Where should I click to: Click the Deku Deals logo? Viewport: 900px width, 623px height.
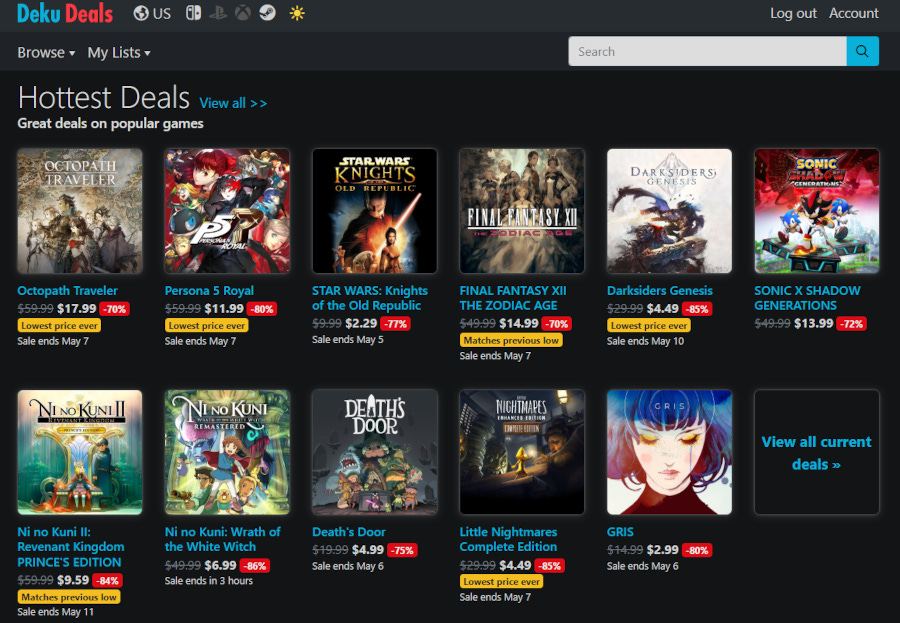(x=65, y=13)
